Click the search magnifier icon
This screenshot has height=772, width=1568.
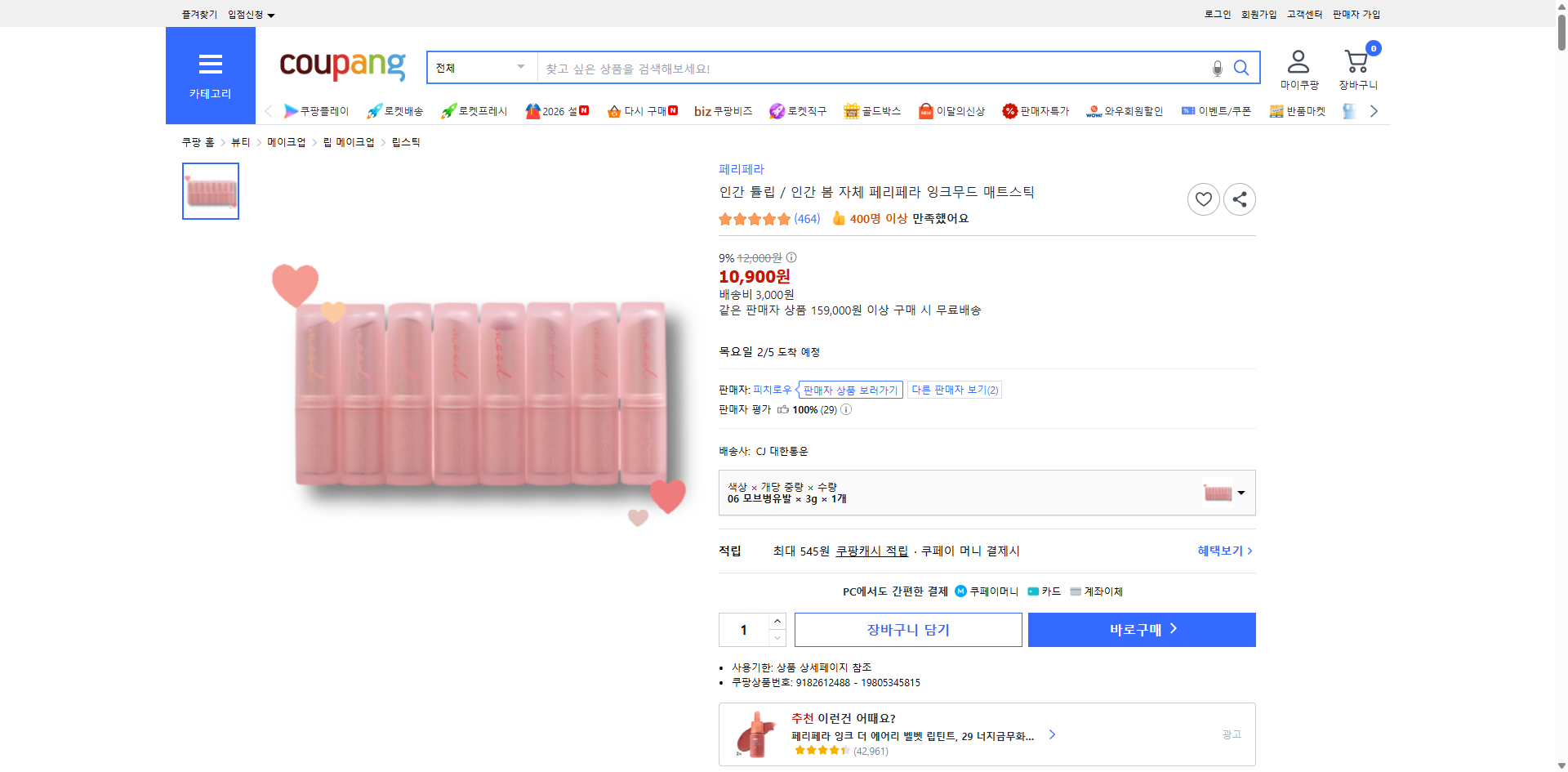(x=1241, y=69)
